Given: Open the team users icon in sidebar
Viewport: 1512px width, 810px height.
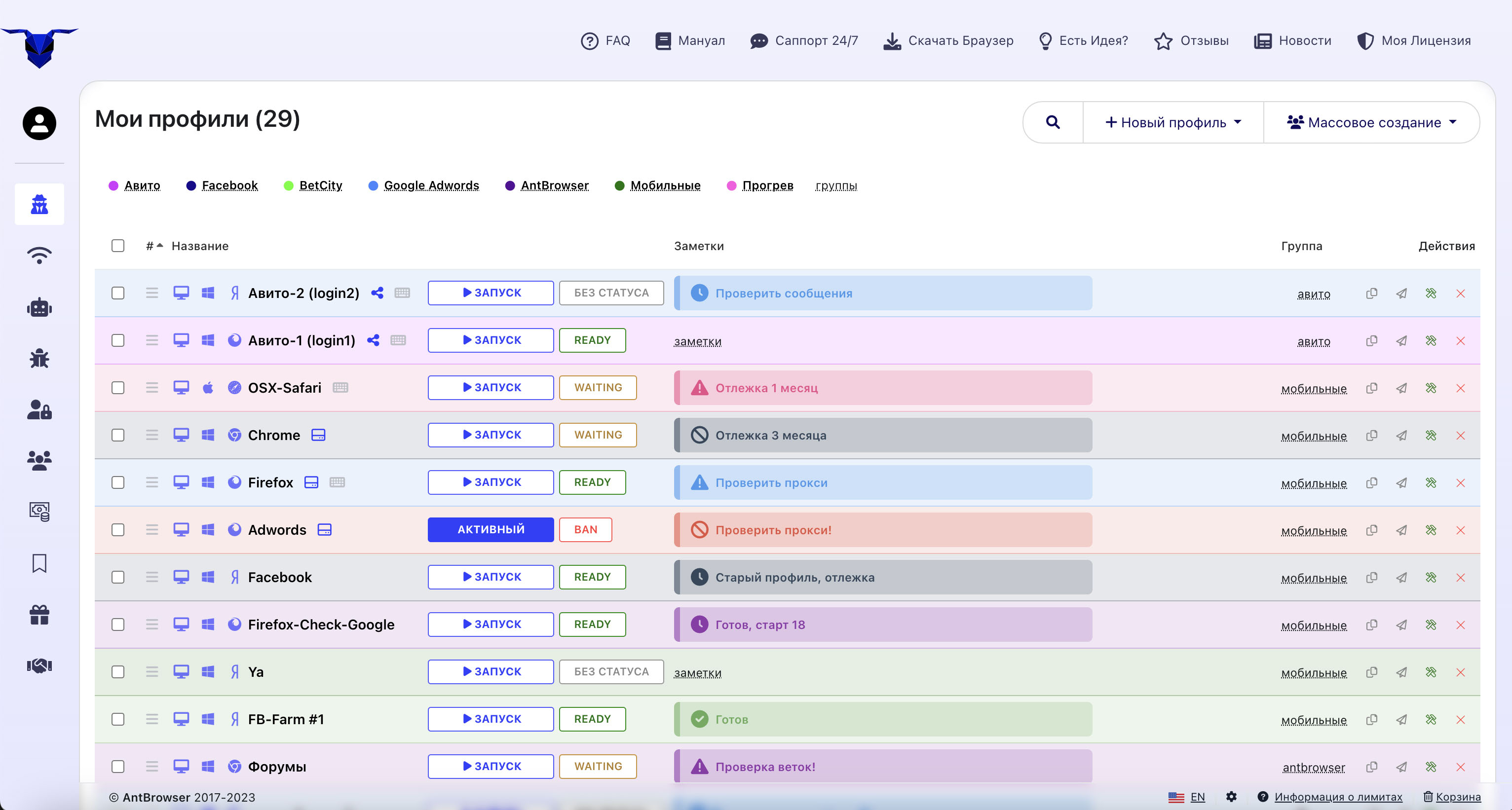Looking at the screenshot, I should (x=39, y=460).
